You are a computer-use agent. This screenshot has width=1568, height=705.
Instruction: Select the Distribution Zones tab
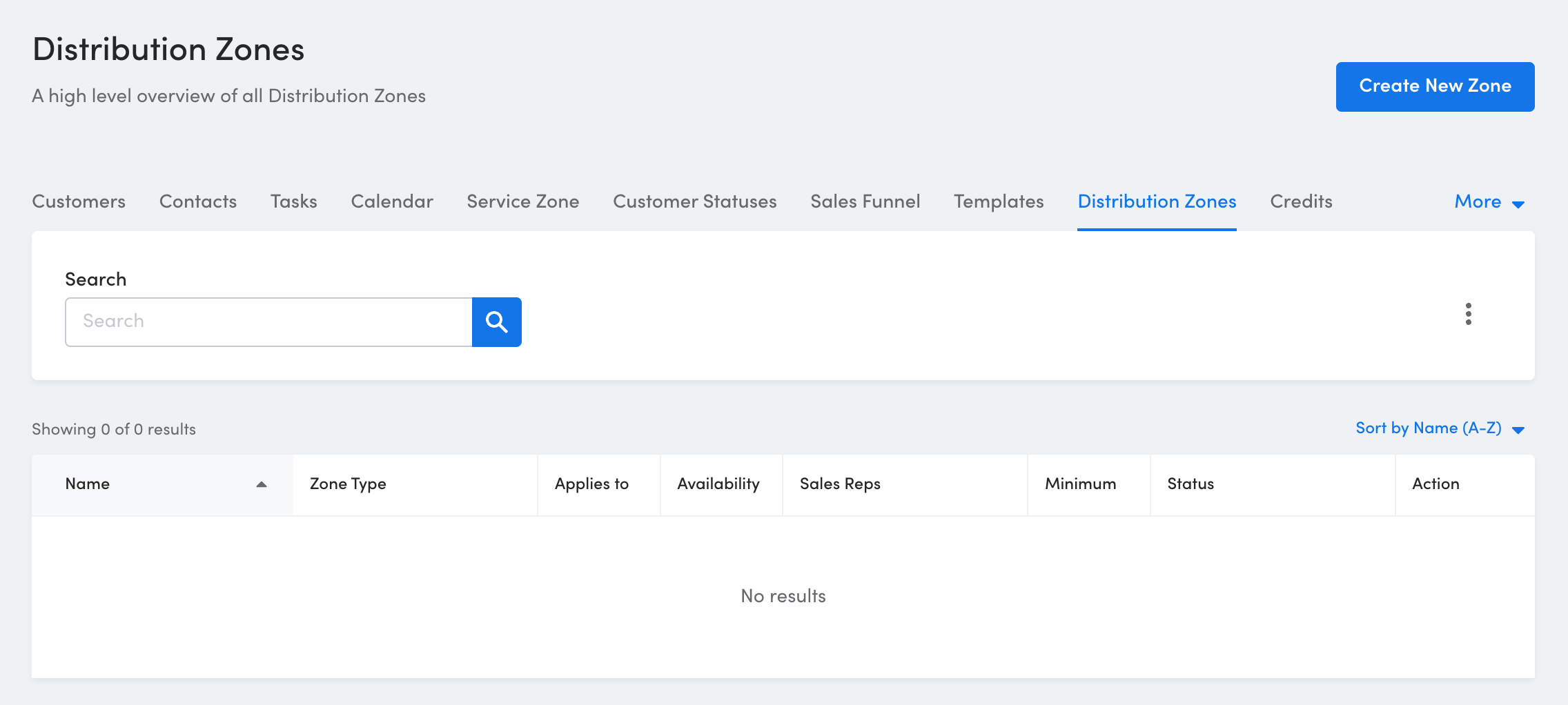(x=1157, y=201)
